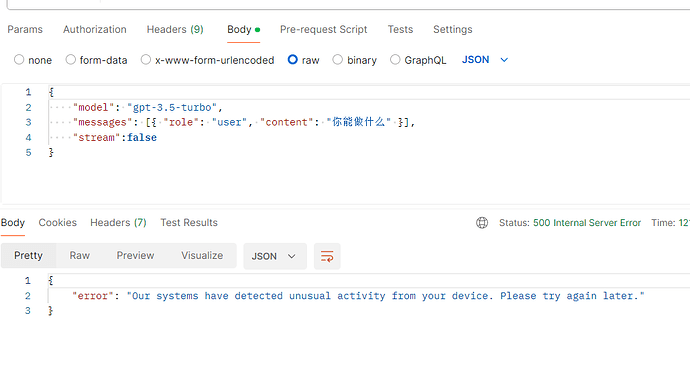This screenshot has width=690, height=380.
Task: Switch to the Raw response view
Action: 80,256
